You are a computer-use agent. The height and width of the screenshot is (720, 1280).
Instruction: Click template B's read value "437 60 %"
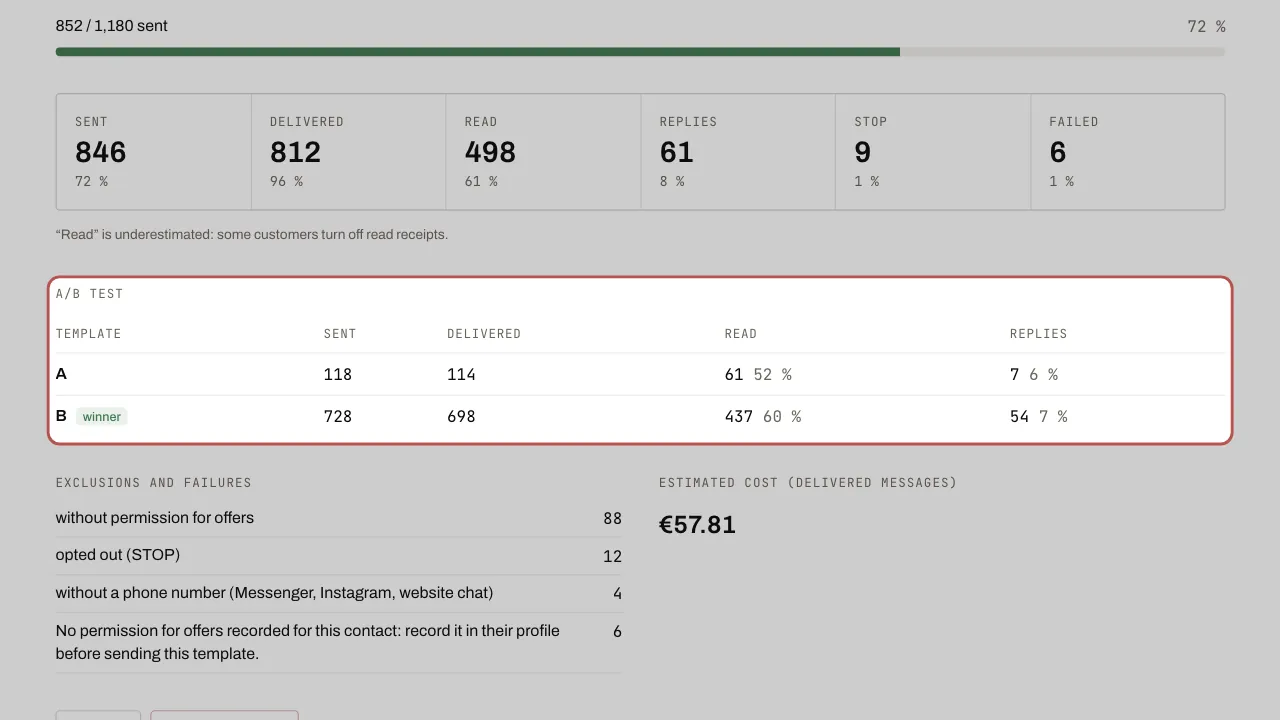(x=763, y=417)
